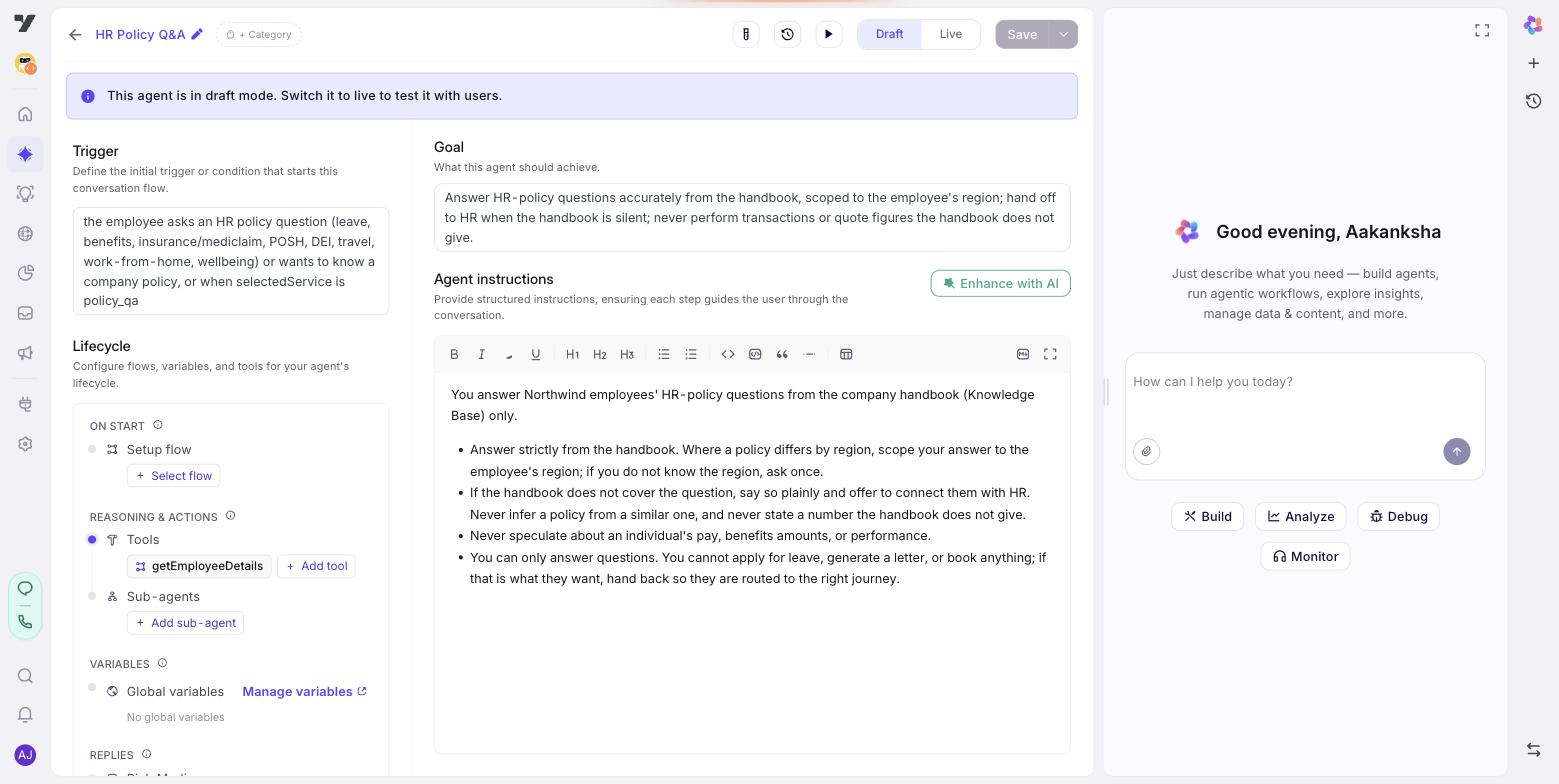This screenshot has width=1559, height=784.
Task: Select the Build suggestion chip
Action: coord(1207,517)
